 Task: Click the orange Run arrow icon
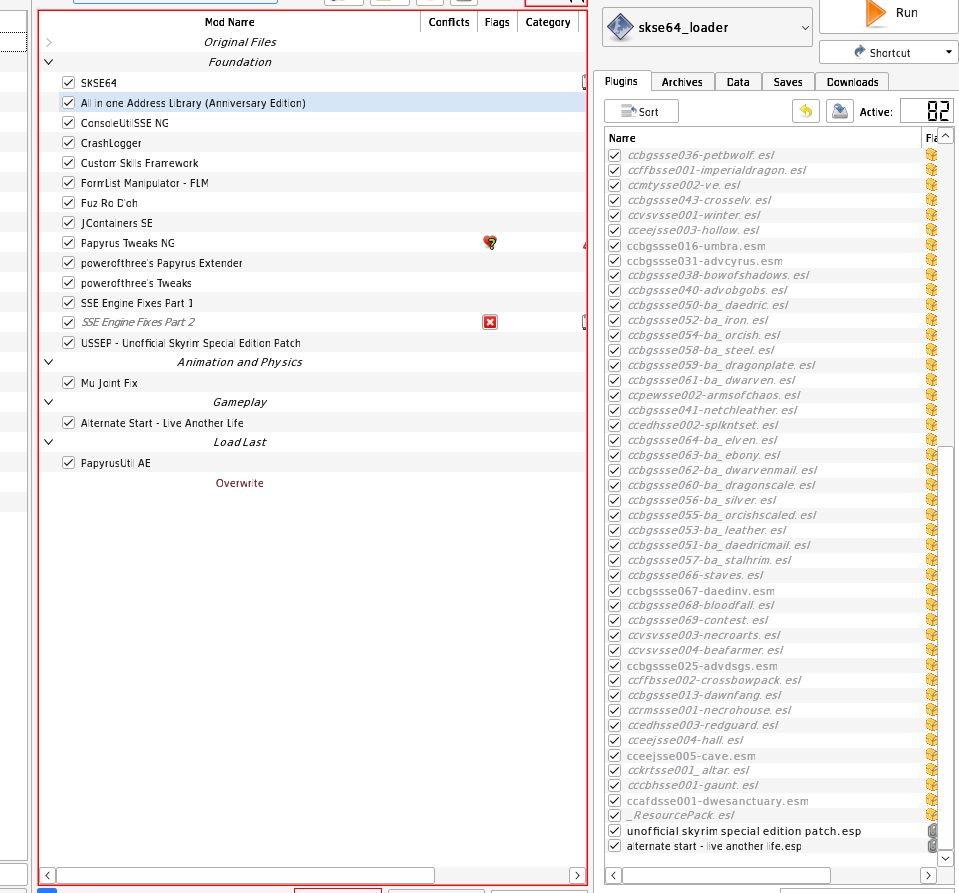point(876,13)
